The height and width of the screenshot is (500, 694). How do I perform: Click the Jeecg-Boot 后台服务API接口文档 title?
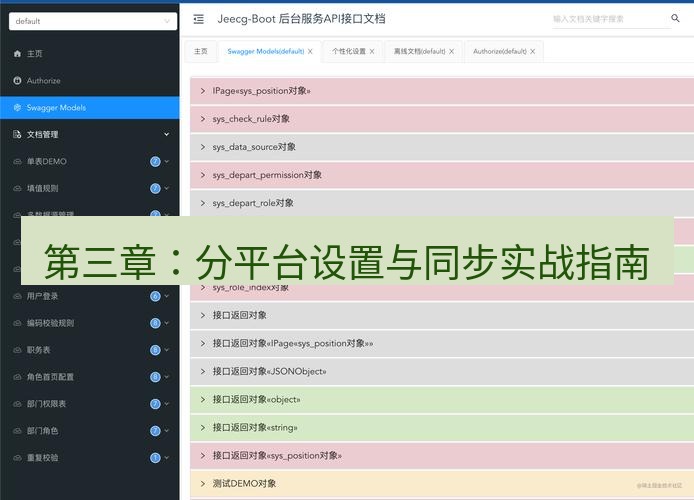pos(301,19)
